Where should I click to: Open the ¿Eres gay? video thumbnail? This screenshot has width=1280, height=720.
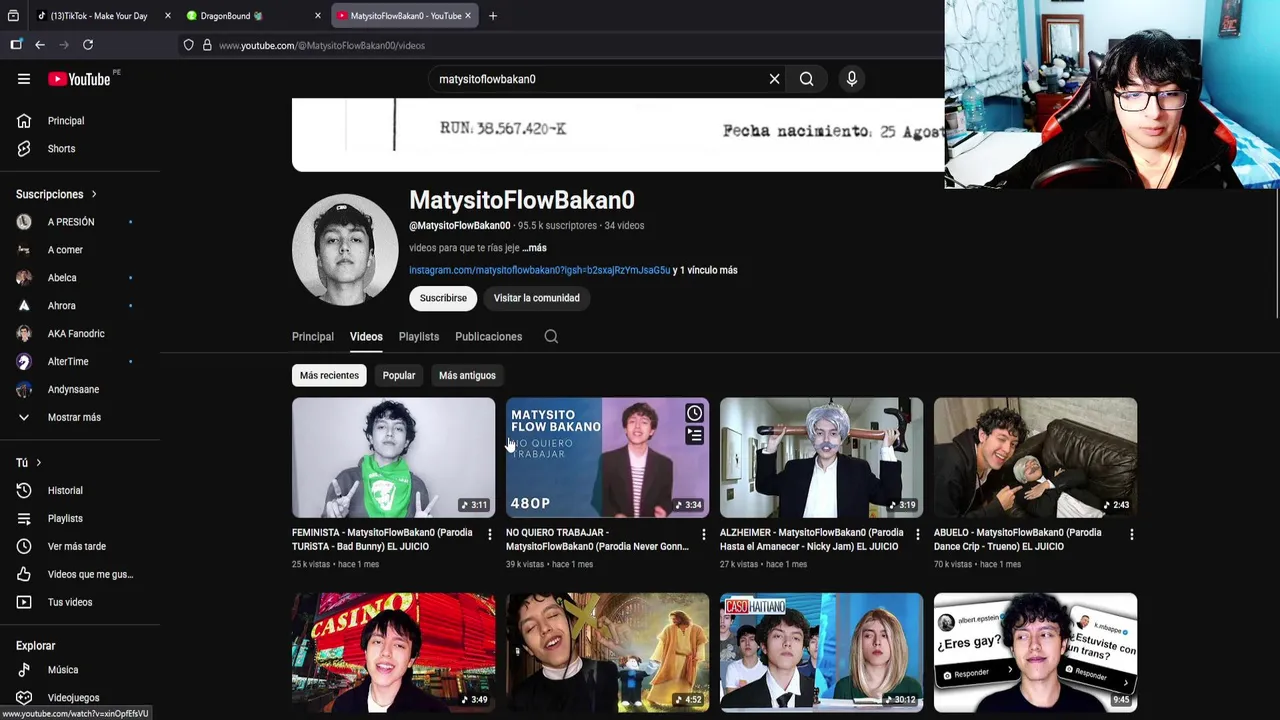click(1035, 652)
